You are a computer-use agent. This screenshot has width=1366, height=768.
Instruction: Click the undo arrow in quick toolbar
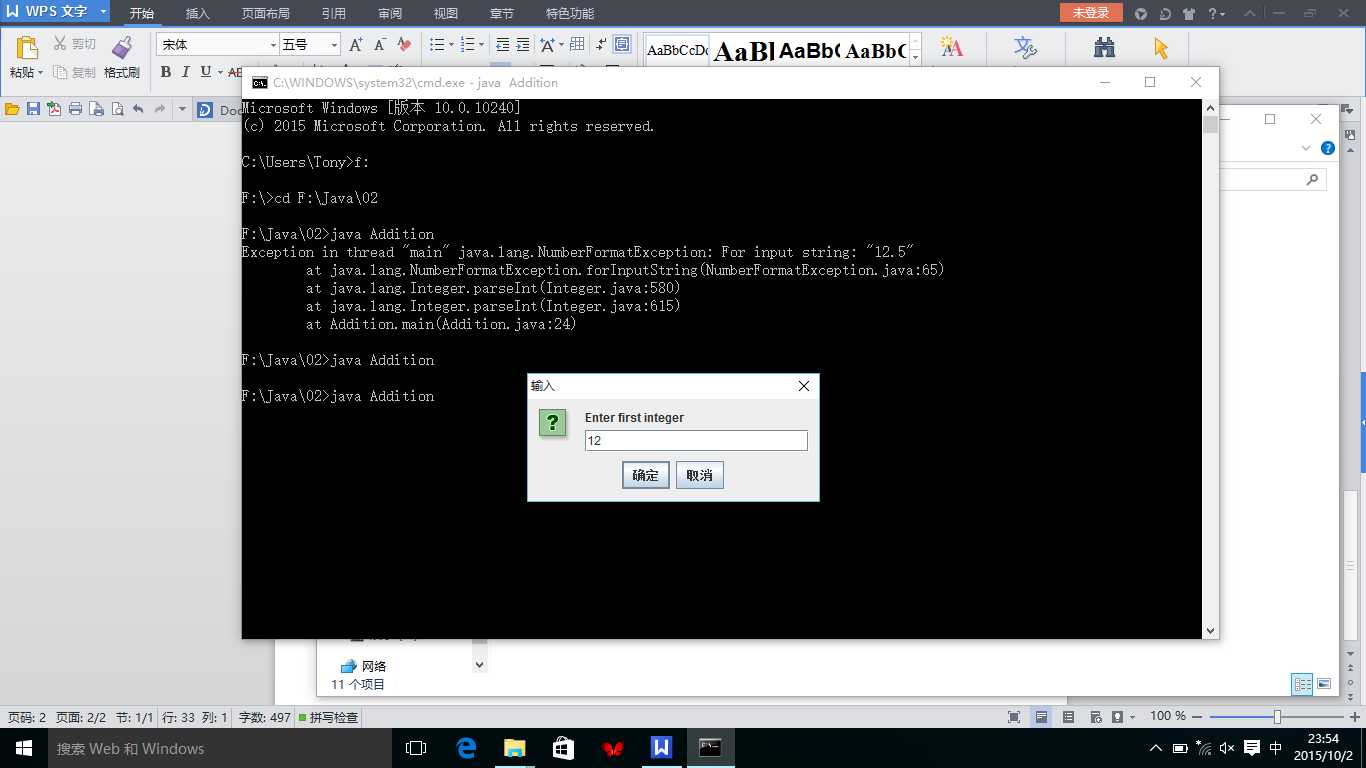tap(138, 109)
